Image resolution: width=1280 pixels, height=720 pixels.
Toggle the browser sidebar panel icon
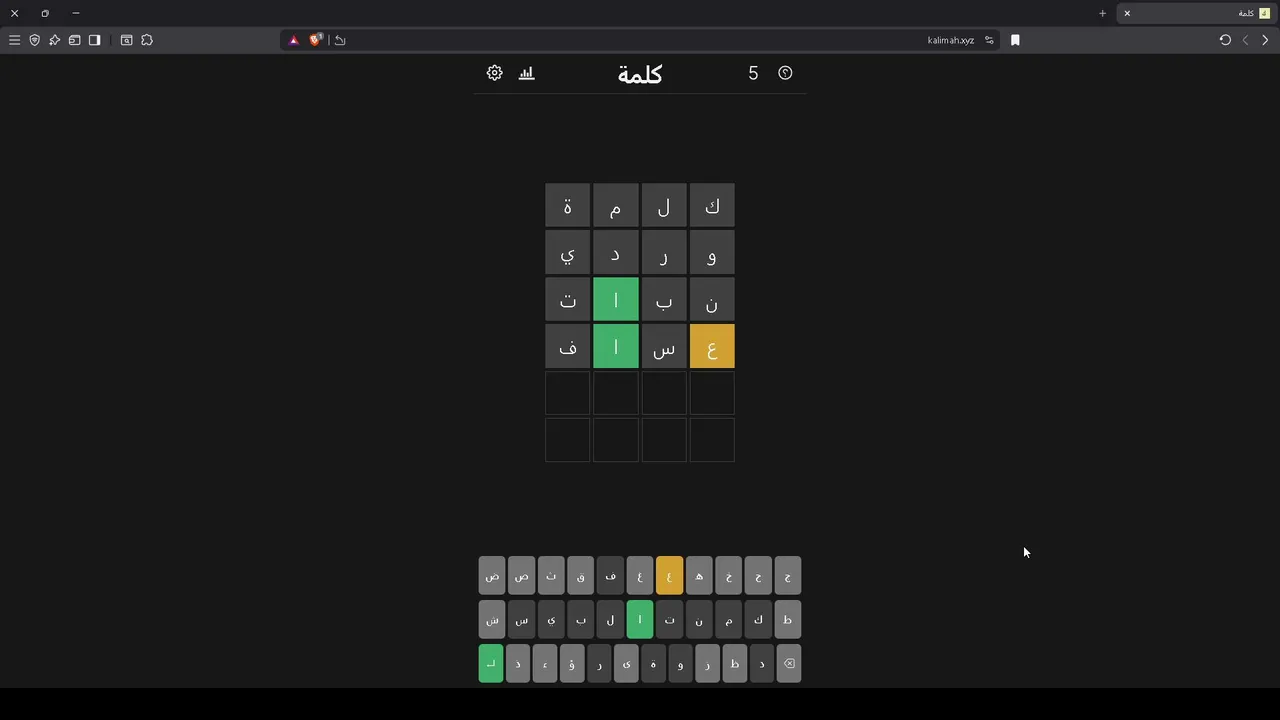coord(94,40)
